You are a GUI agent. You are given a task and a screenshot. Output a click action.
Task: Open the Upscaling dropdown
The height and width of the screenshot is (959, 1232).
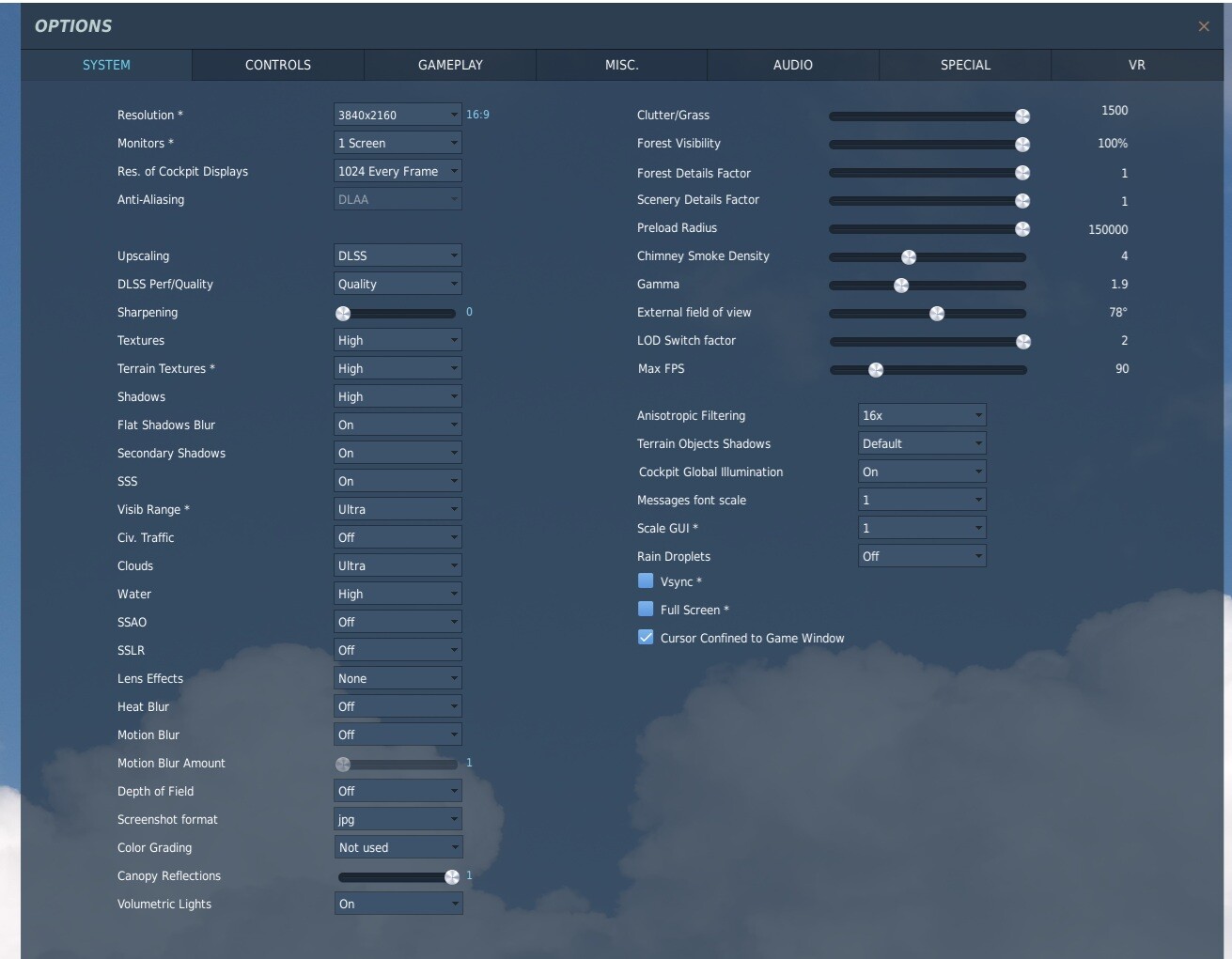[398, 255]
